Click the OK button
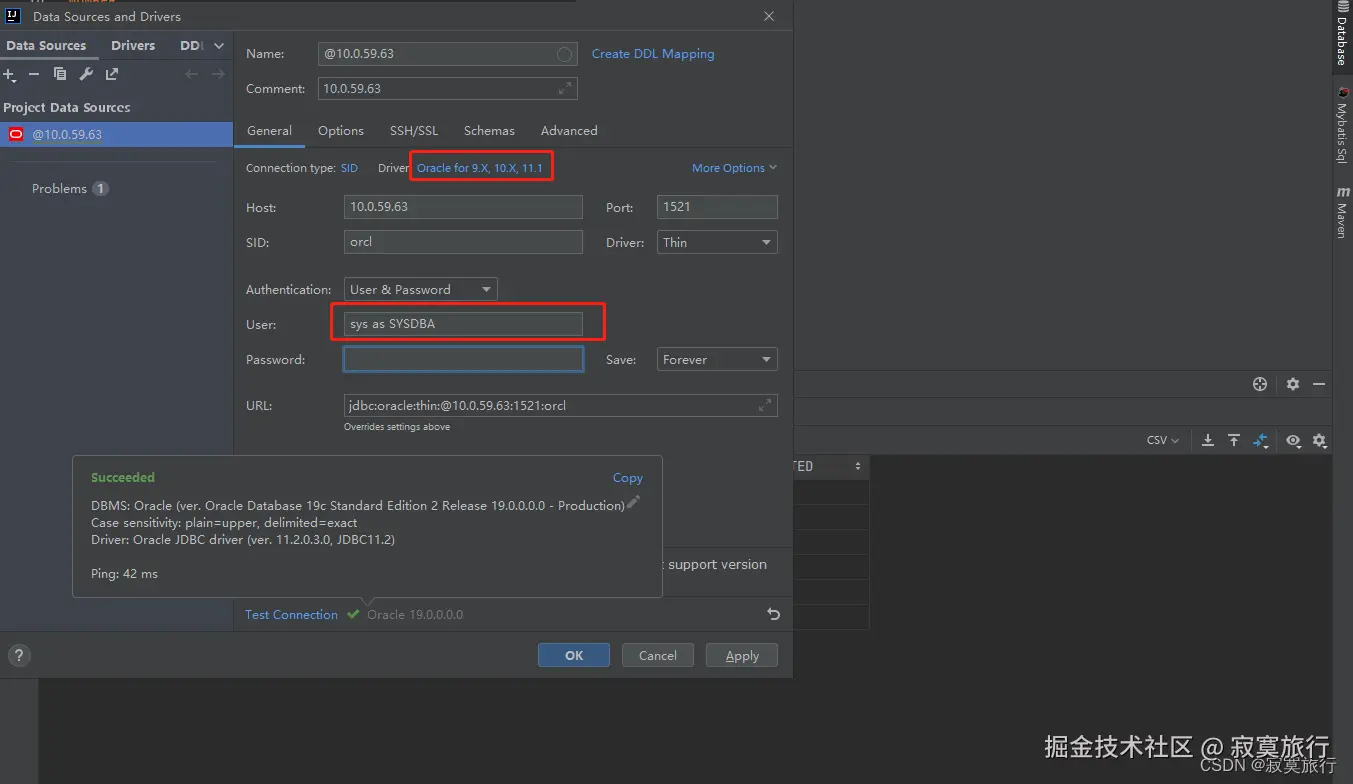The image size is (1353, 784). (574, 656)
